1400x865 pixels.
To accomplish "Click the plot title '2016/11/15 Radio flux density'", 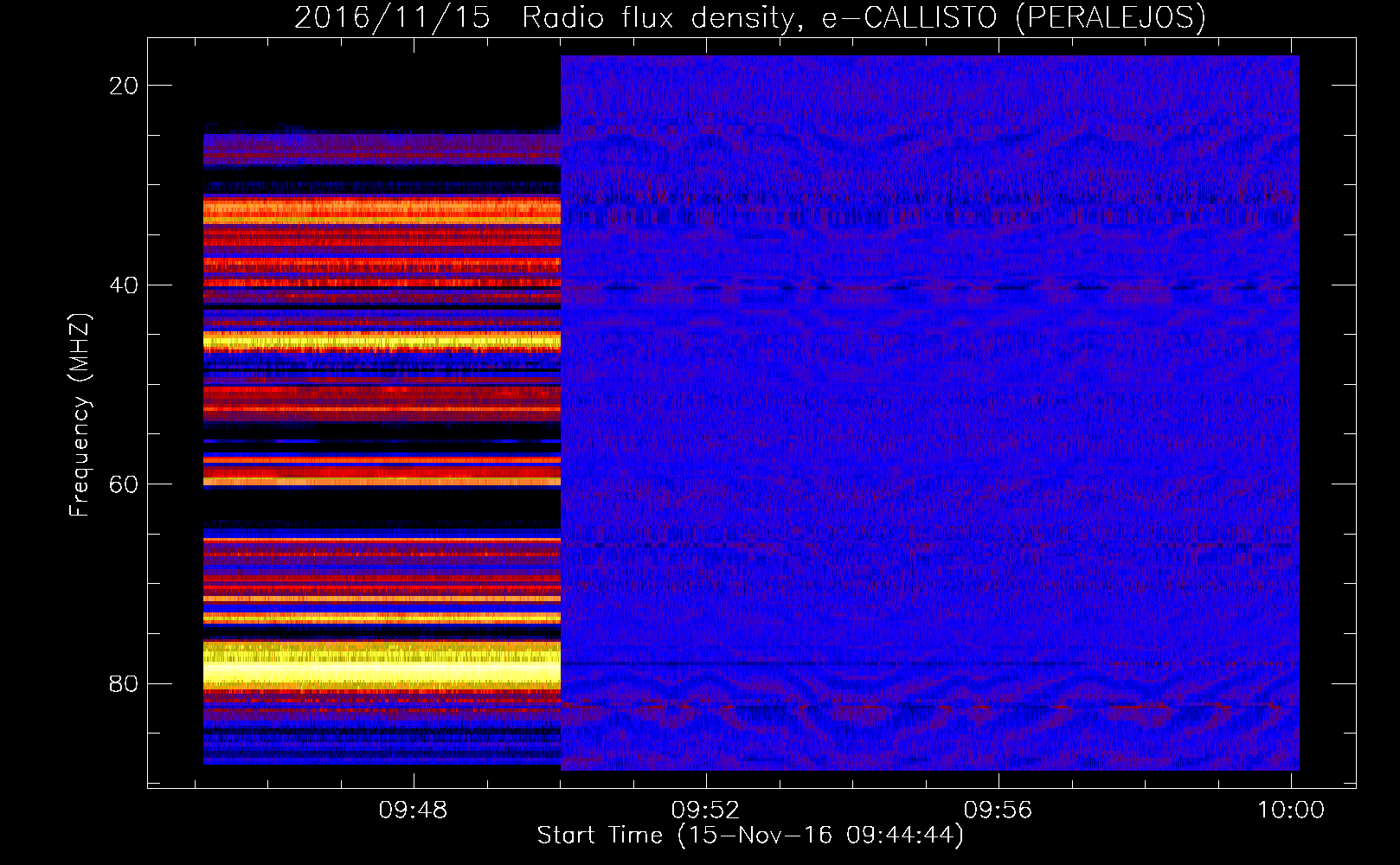I will pos(749,17).
